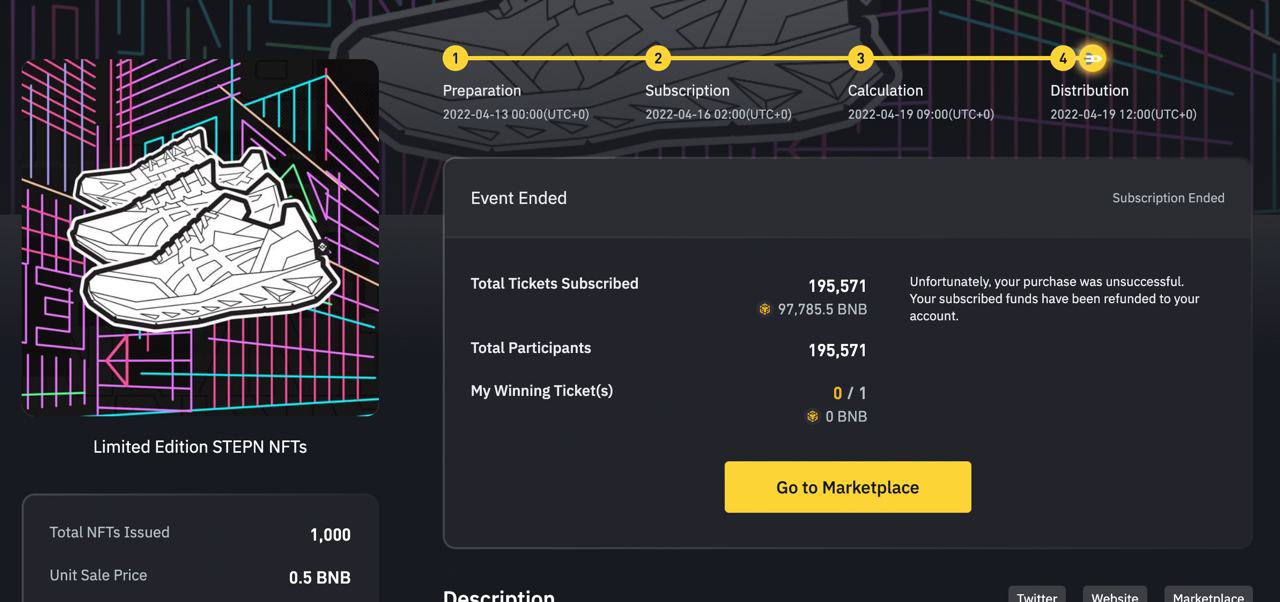Click the BNB coin icon beside 97,785.5 BNB
Image resolution: width=1280 pixels, height=602 pixels.
(x=765, y=310)
